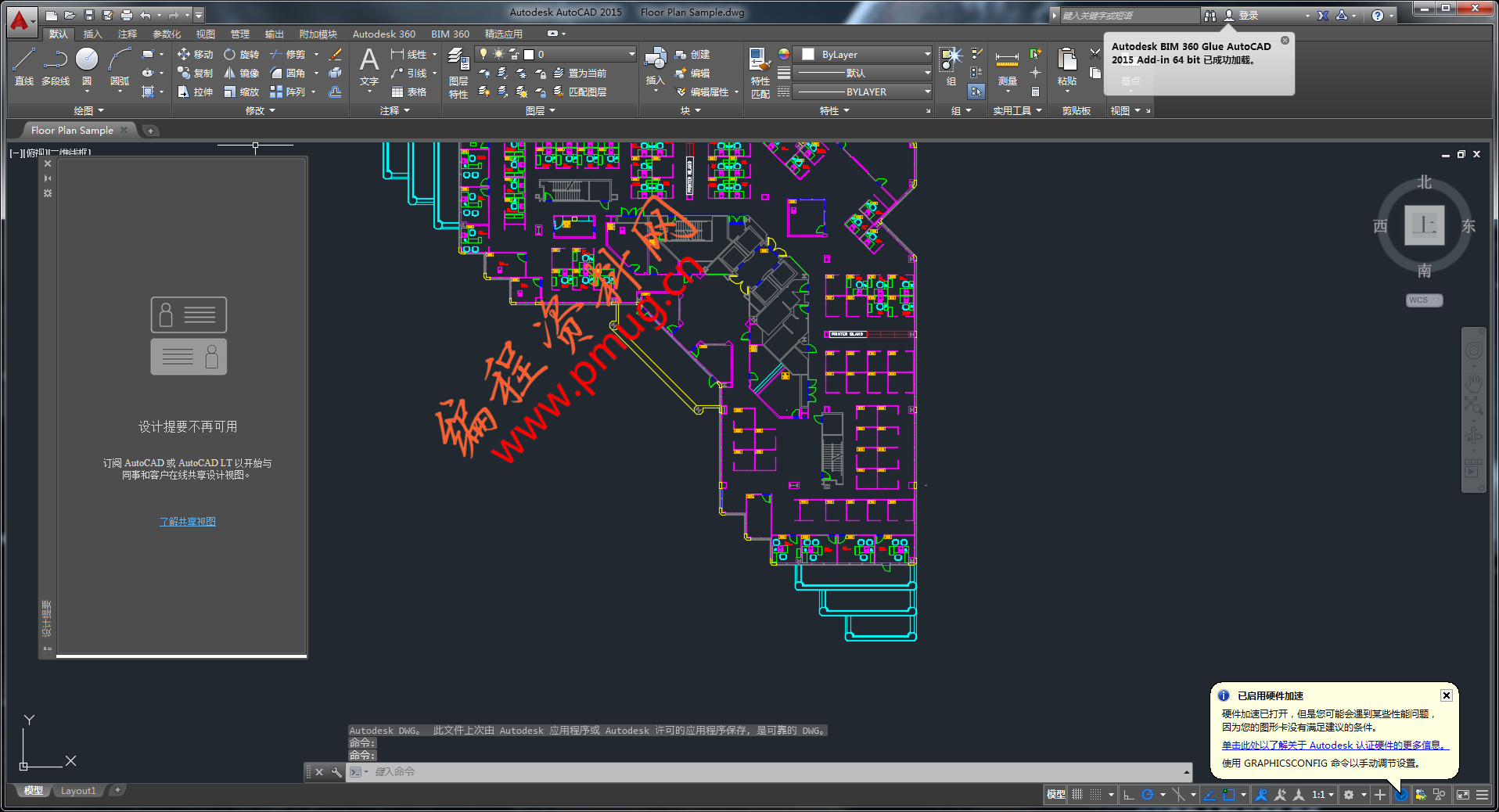
Task: Switch to the Layout1 tab
Action: (78, 791)
